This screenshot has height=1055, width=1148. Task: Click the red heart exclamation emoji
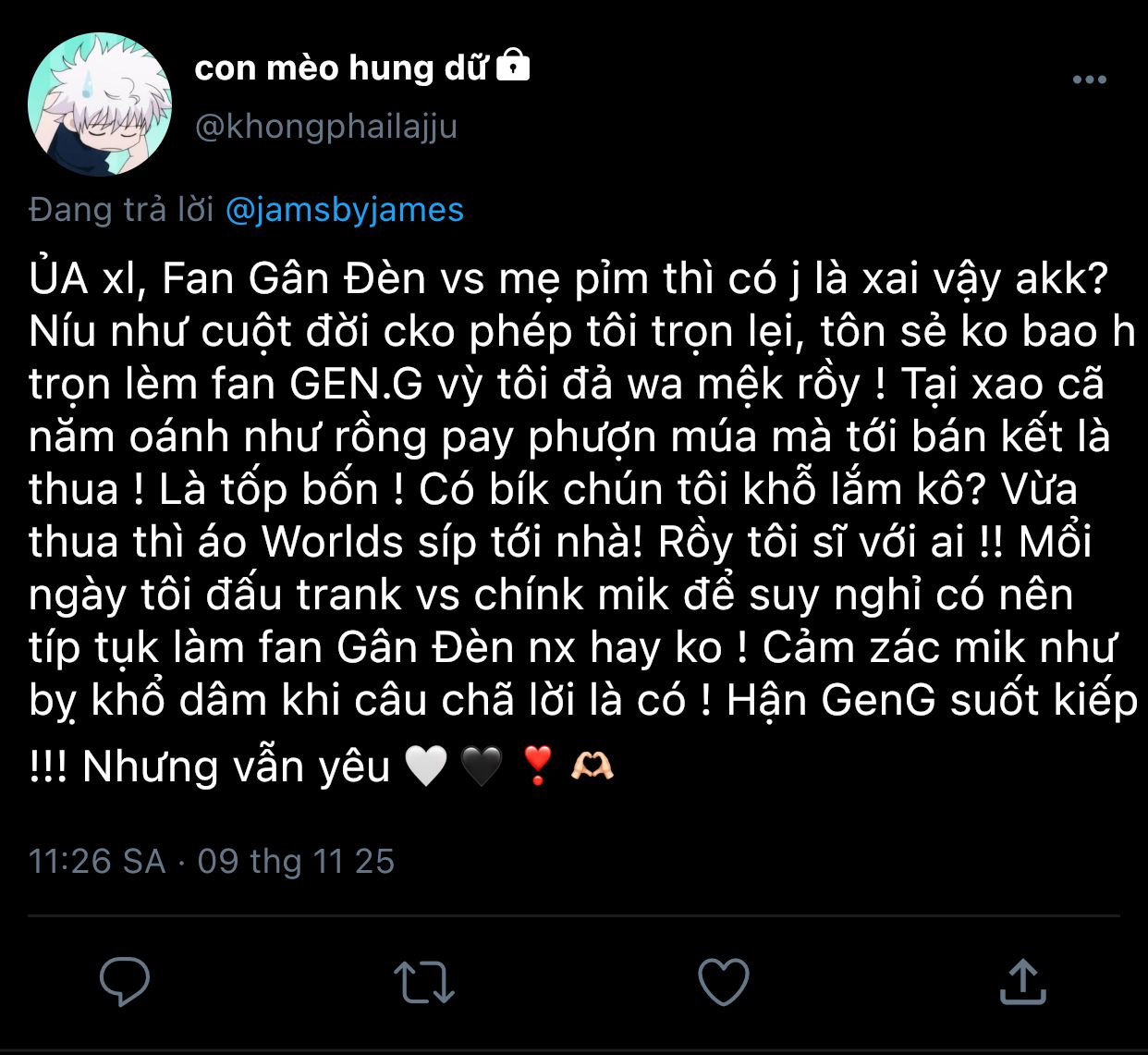[x=537, y=767]
